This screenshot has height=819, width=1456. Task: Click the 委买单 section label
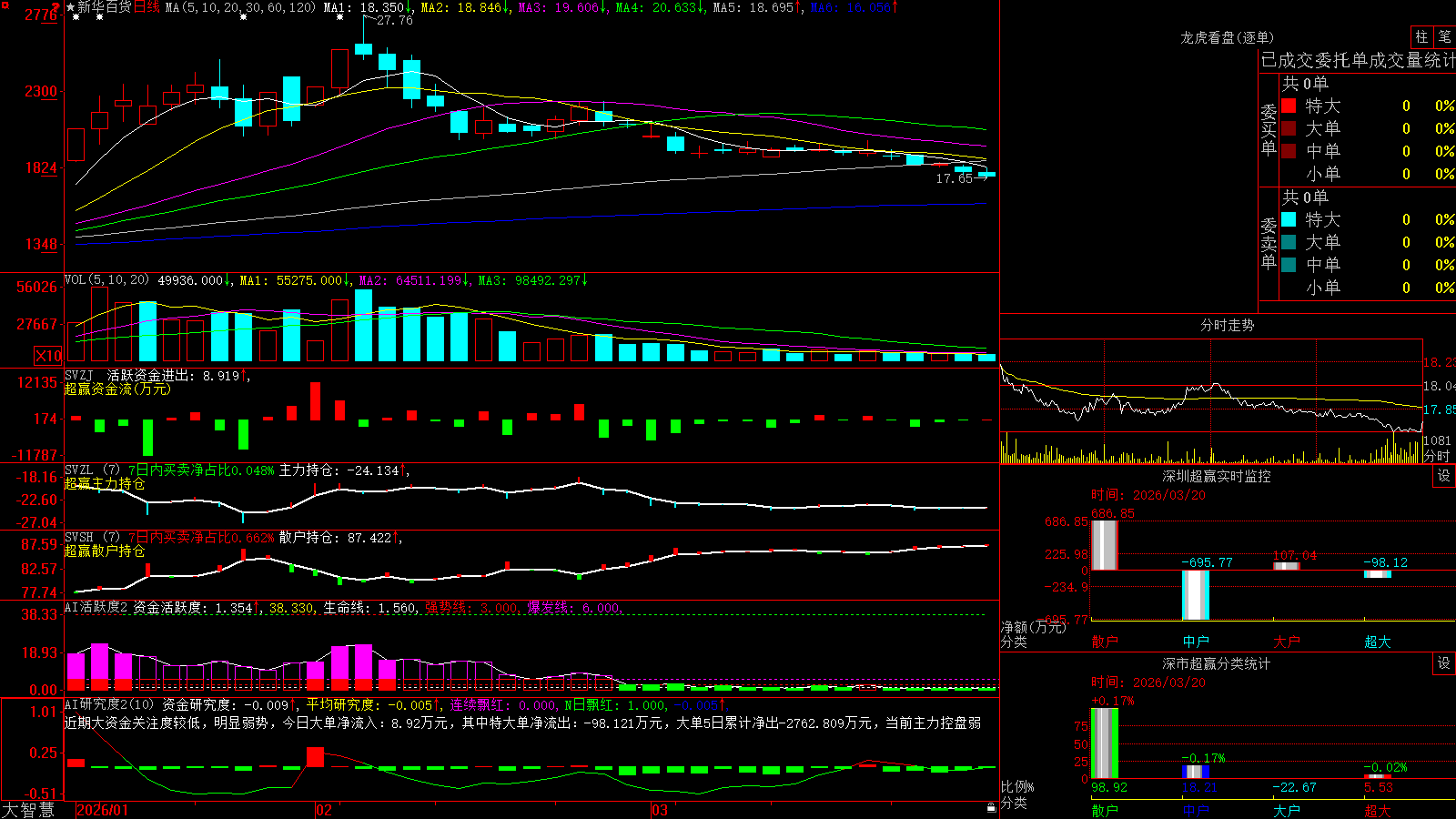tap(1269, 129)
